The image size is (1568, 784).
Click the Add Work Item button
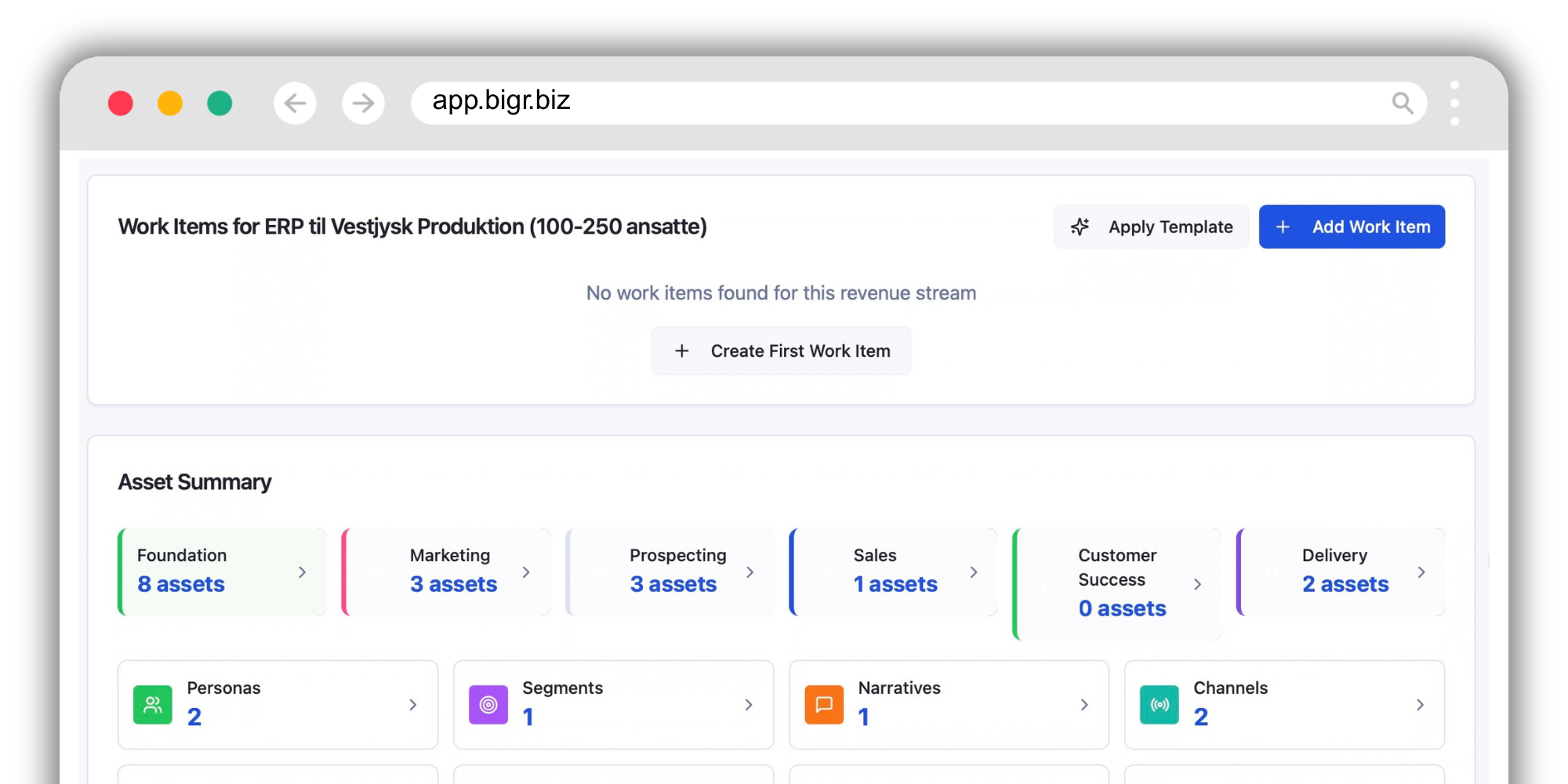click(x=1352, y=227)
